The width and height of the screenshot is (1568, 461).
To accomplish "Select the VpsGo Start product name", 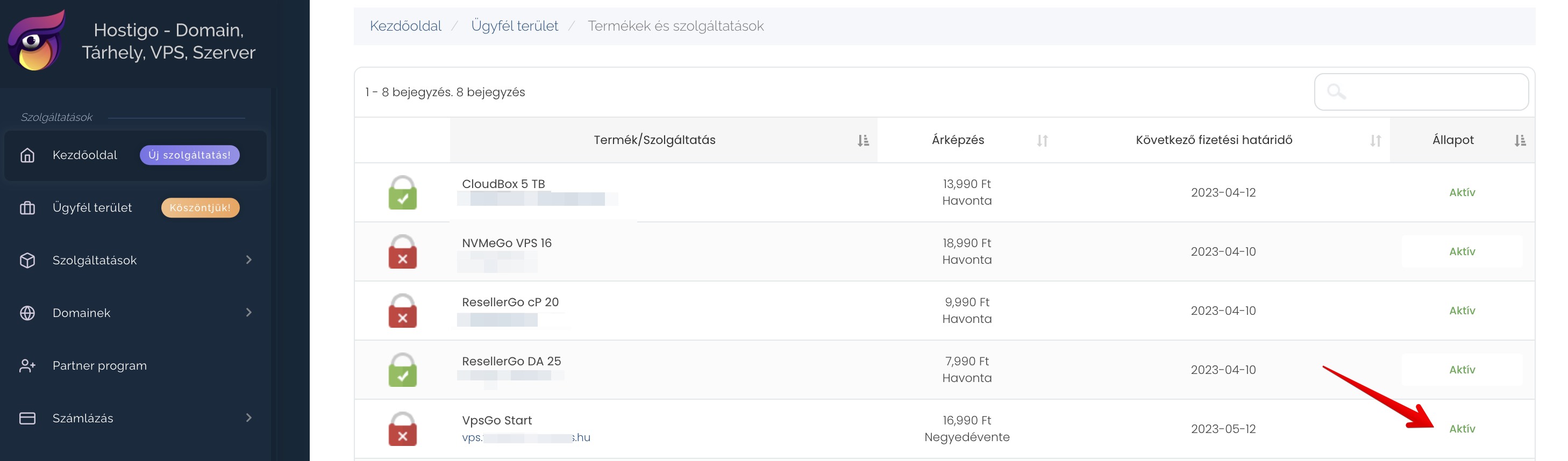I will [497, 420].
